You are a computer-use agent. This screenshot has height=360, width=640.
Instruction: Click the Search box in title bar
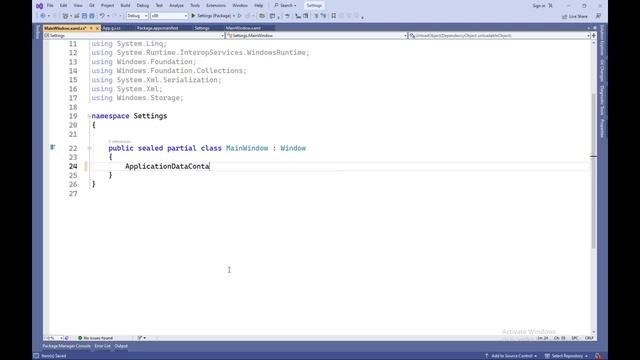pyautogui.click(x=285, y=6)
